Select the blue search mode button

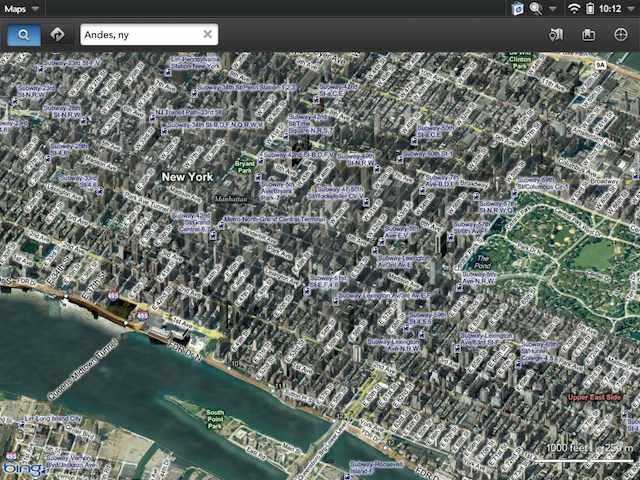click(x=24, y=35)
